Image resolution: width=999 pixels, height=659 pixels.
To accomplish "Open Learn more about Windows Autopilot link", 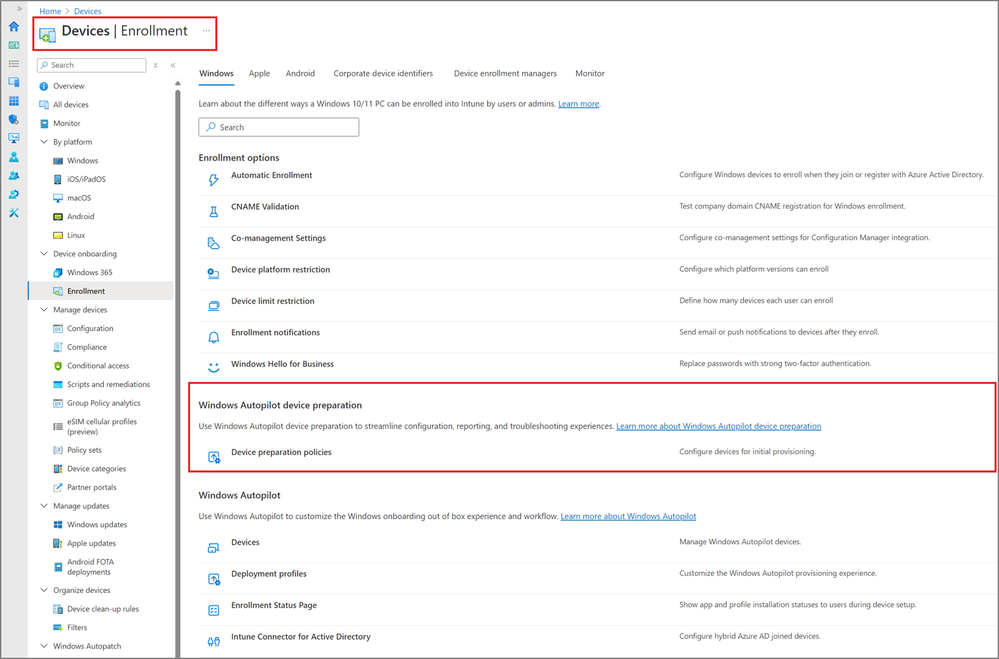I will pos(628,516).
